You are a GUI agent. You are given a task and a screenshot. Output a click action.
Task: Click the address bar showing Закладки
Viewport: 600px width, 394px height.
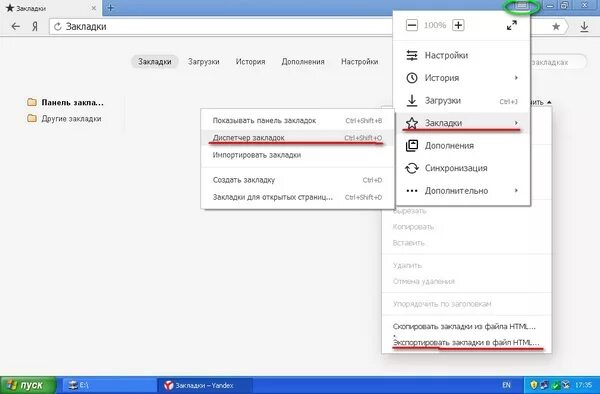[222, 26]
